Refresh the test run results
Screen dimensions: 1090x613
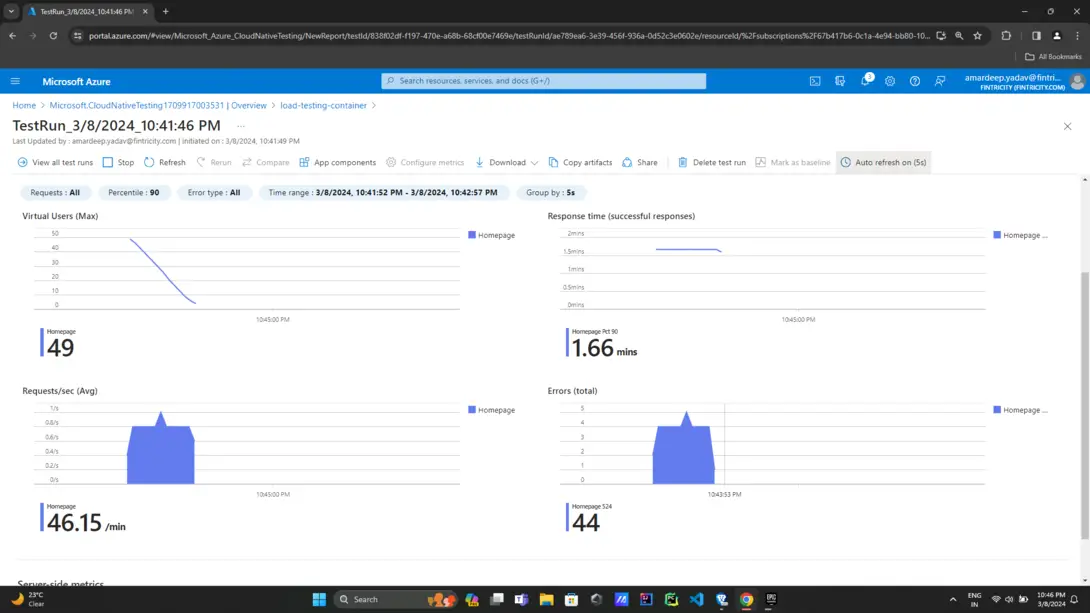click(164, 162)
